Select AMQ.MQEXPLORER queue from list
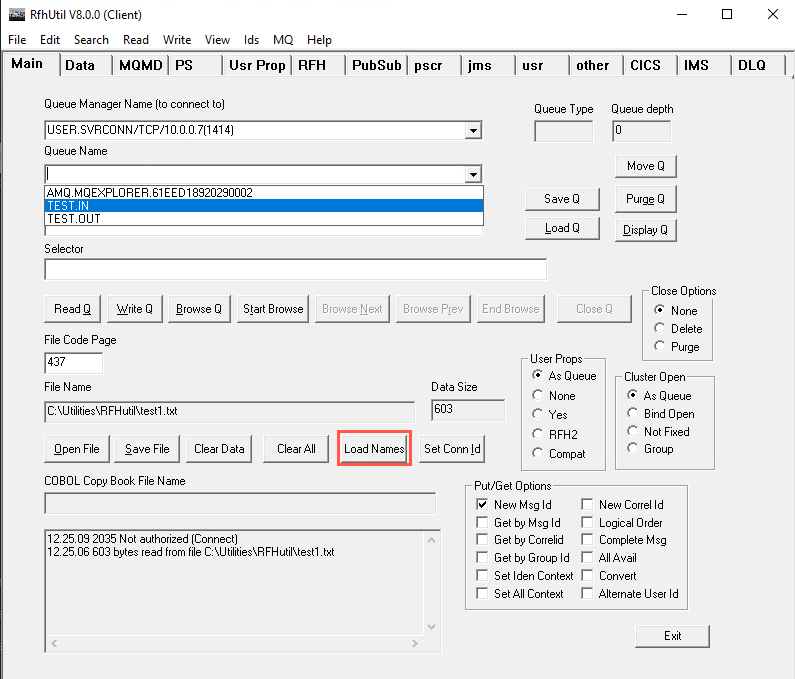Image resolution: width=795 pixels, height=679 pixels. 264,193
